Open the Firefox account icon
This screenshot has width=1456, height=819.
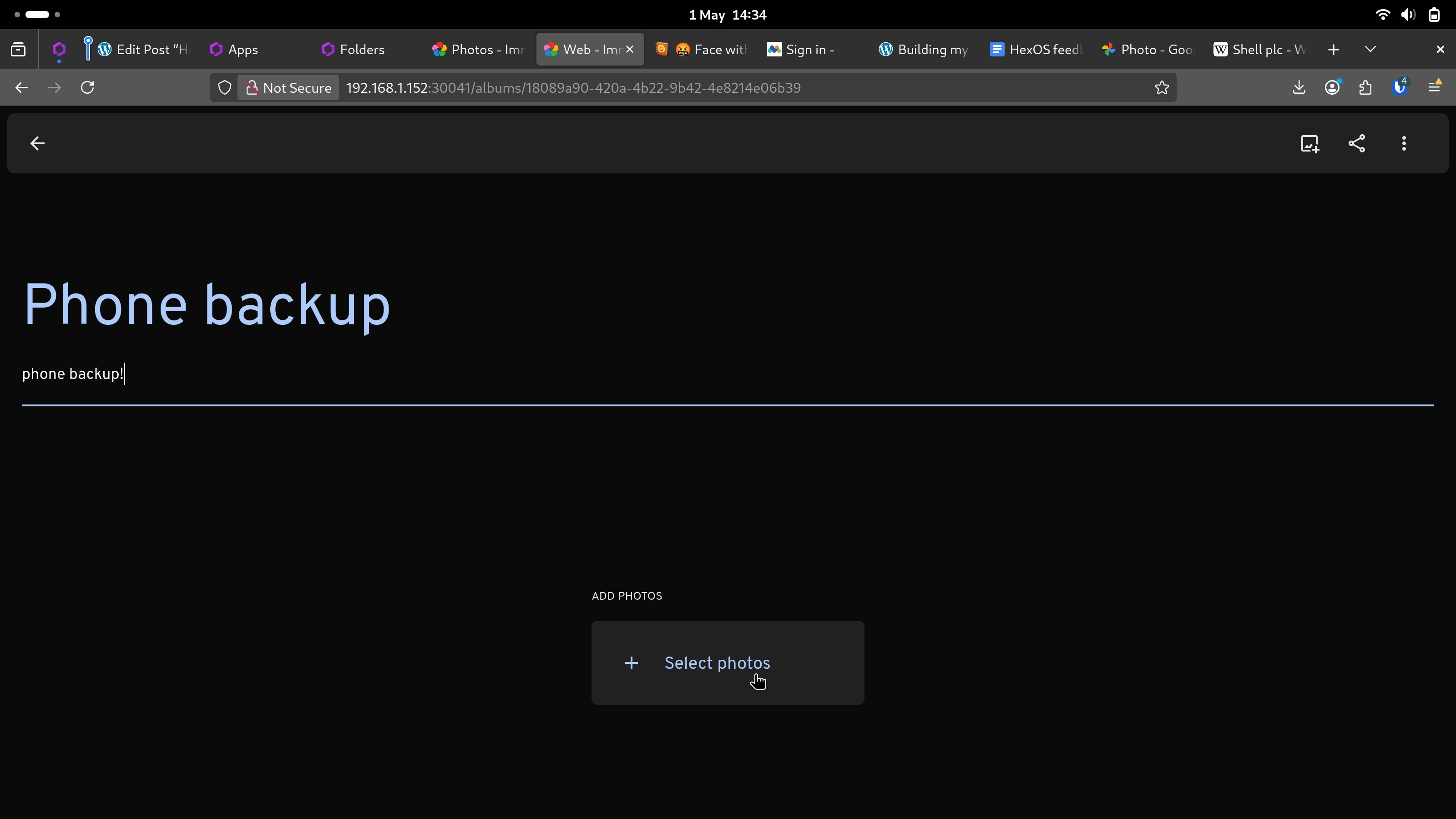(x=1332, y=88)
